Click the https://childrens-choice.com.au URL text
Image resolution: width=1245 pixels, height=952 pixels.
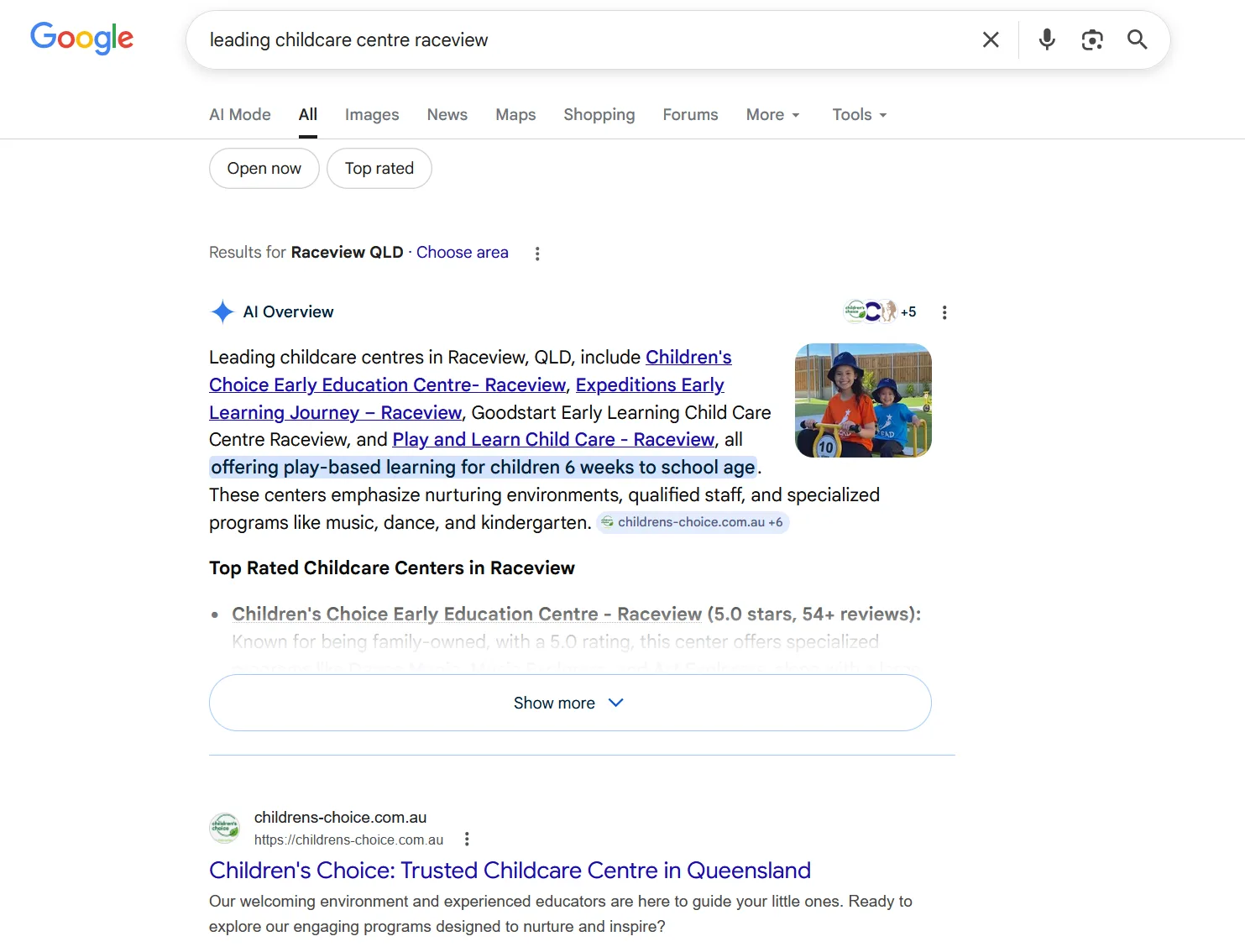pyautogui.click(x=348, y=840)
